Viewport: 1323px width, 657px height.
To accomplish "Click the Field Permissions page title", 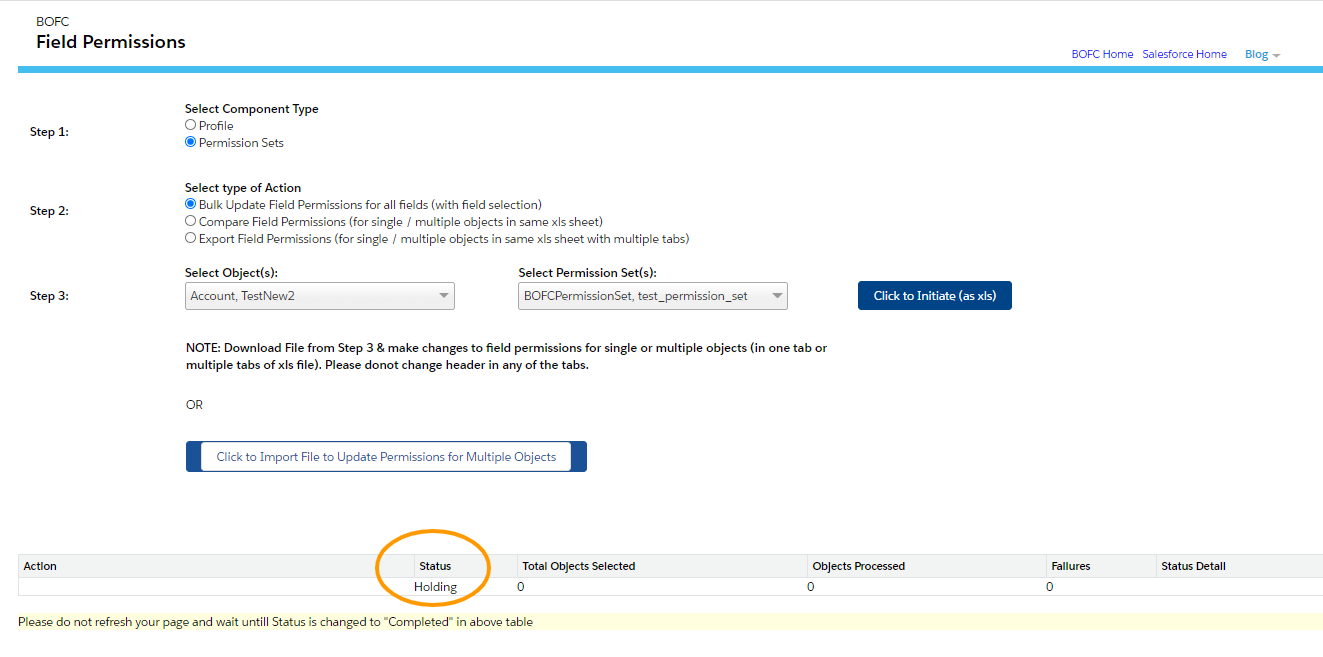I will point(111,42).
